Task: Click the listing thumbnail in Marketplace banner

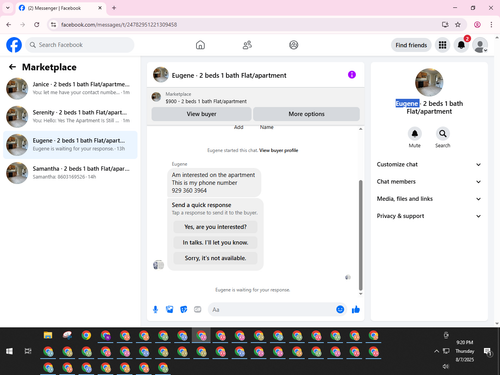Action: tap(156, 97)
